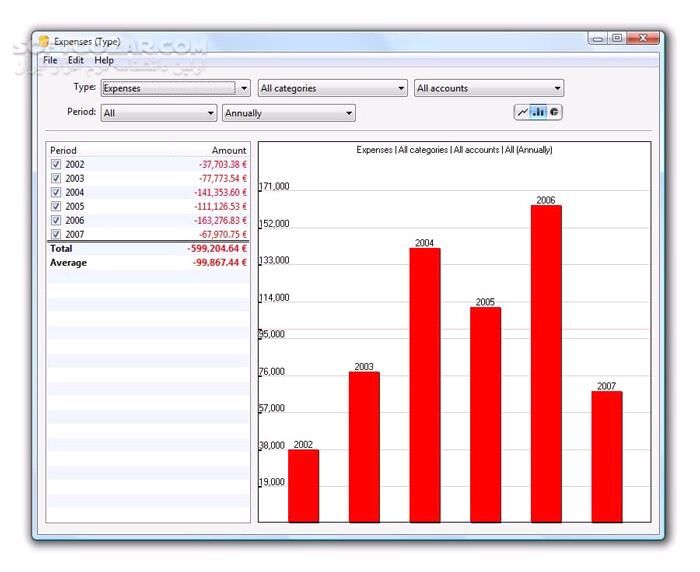Click the Amount column header
The height and width of the screenshot is (572, 700).
point(229,150)
